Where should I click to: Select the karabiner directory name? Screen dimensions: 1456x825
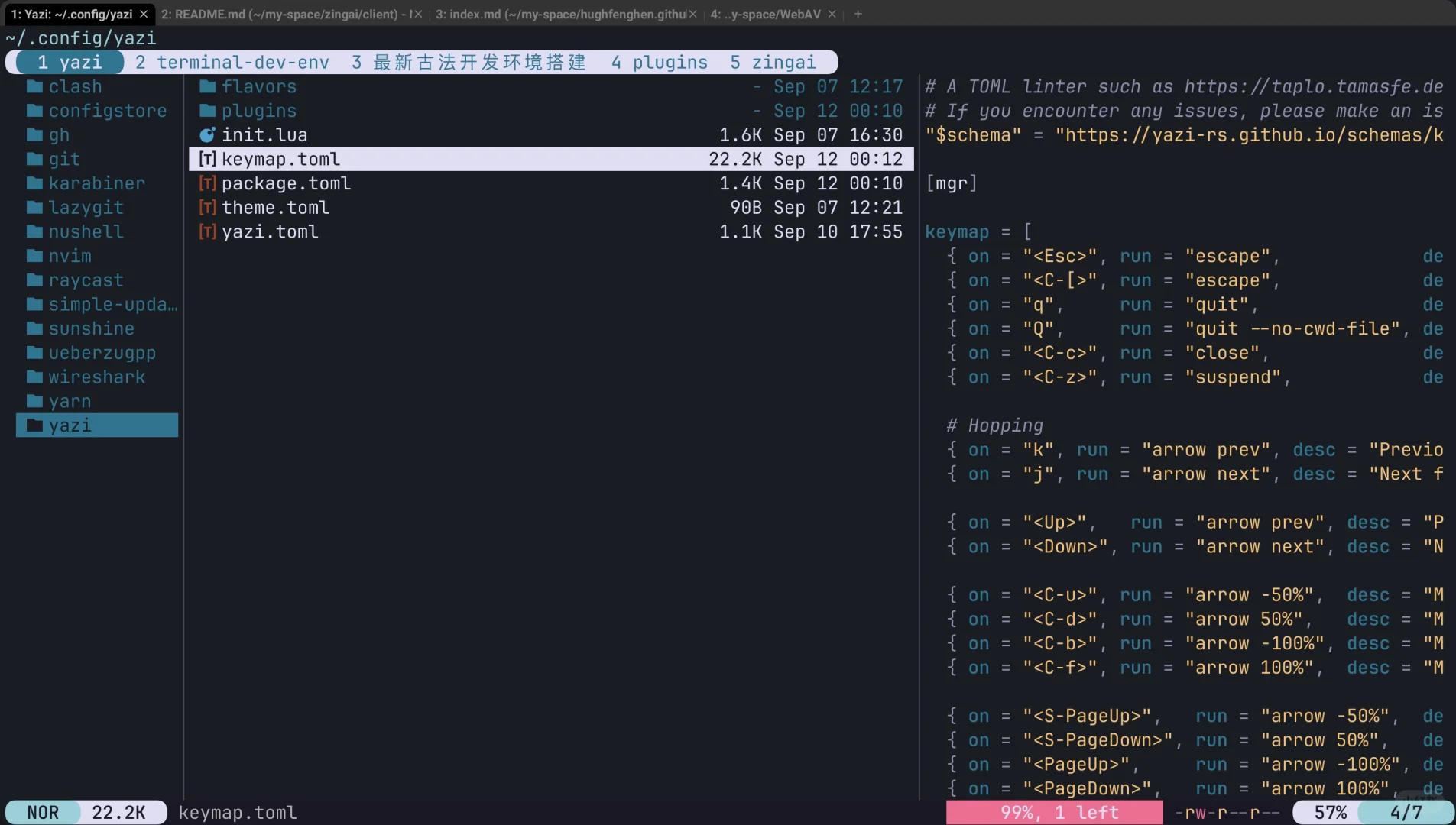(97, 183)
